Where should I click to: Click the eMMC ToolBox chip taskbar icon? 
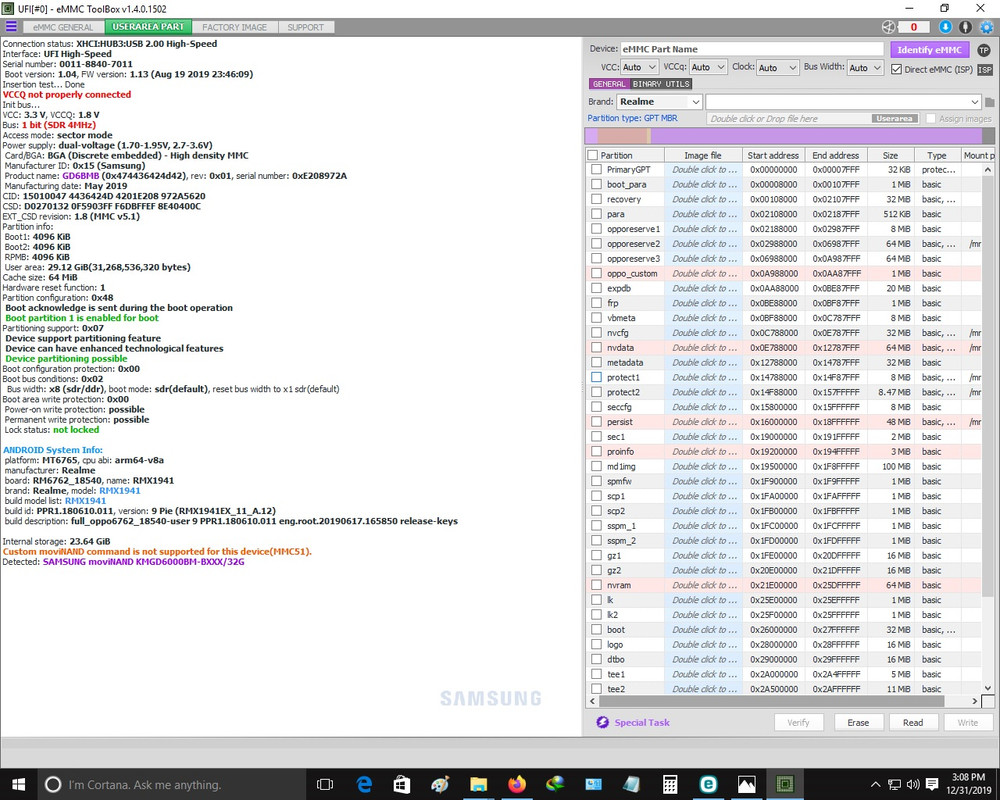[x=784, y=784]
